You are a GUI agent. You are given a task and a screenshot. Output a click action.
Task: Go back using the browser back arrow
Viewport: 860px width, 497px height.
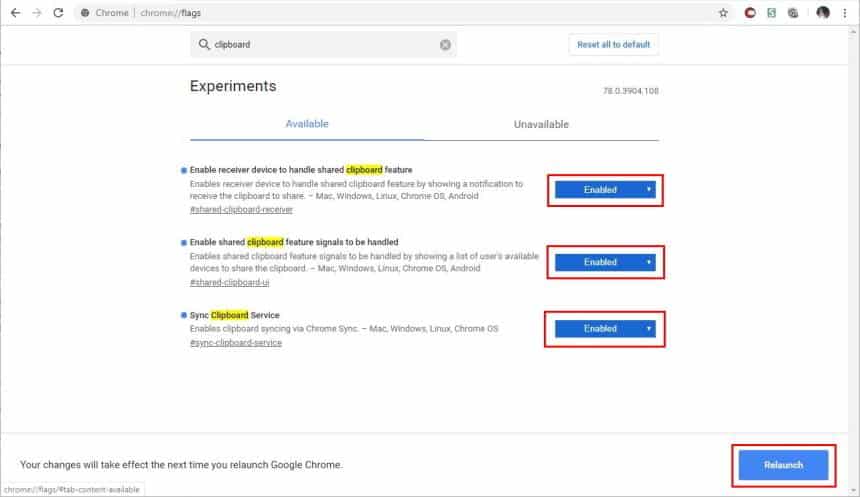(15, 13)
